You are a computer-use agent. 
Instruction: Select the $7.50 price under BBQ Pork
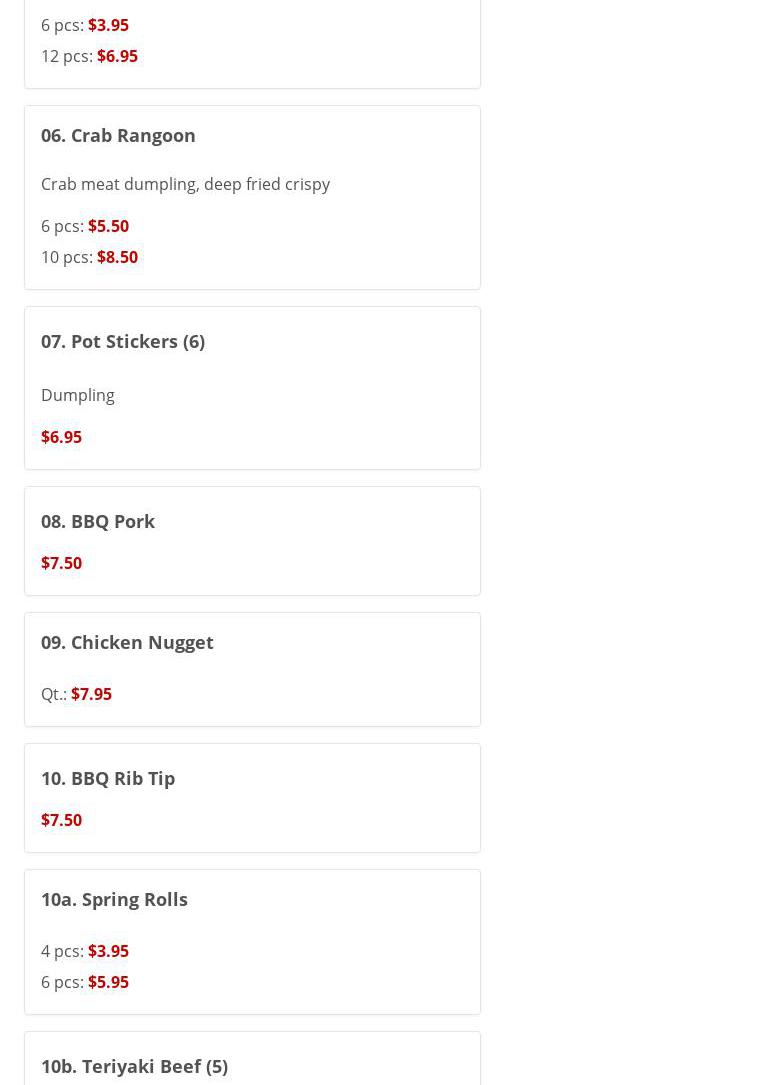pos(61,563)
